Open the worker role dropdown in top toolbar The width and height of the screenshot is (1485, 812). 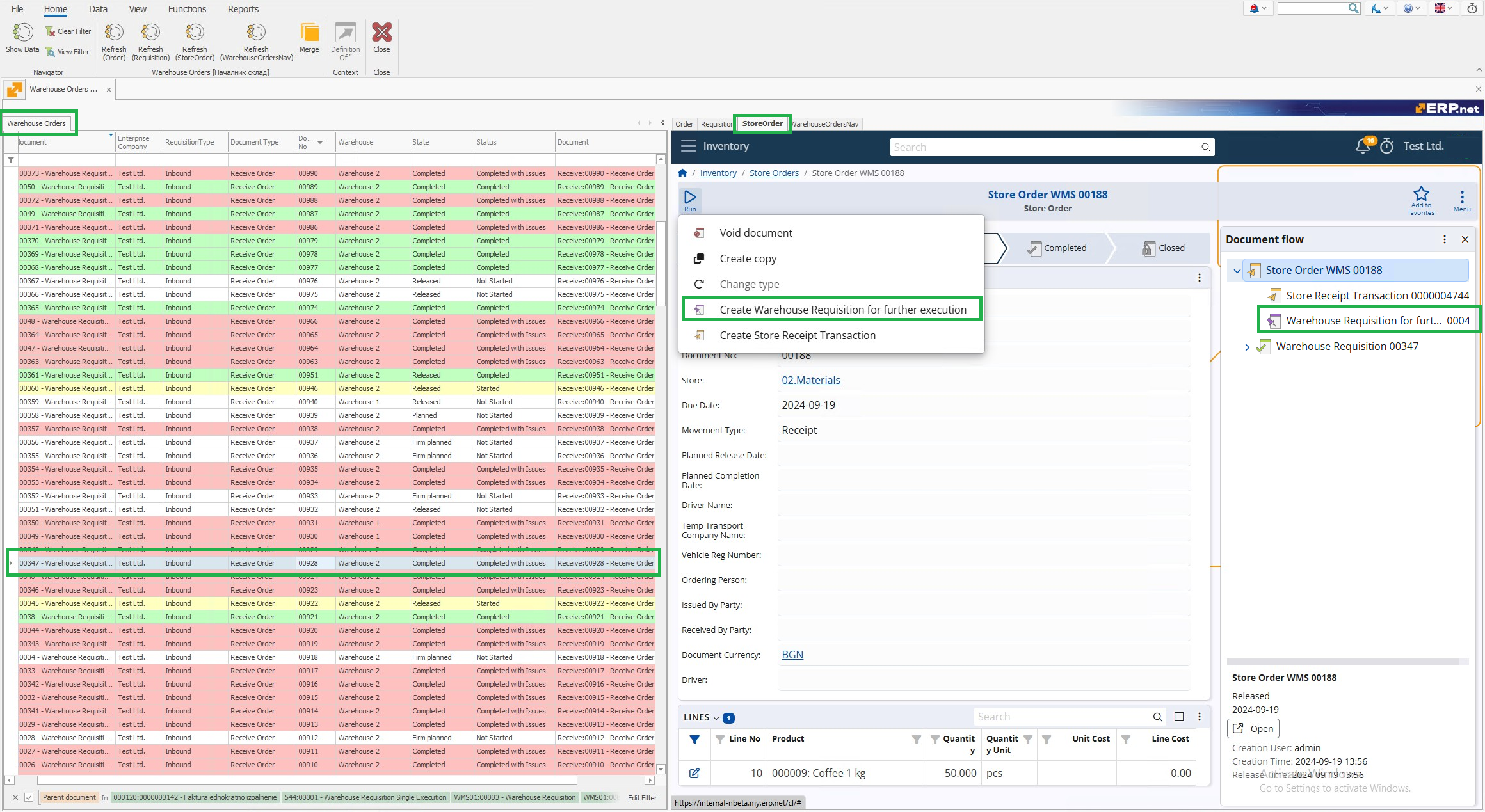pos(1379,8)
